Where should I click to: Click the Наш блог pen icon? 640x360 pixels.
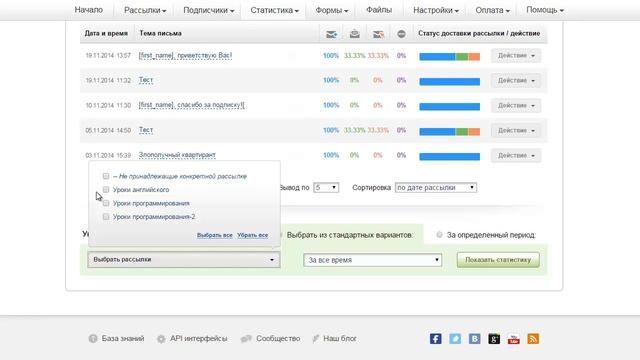(316, 338)
